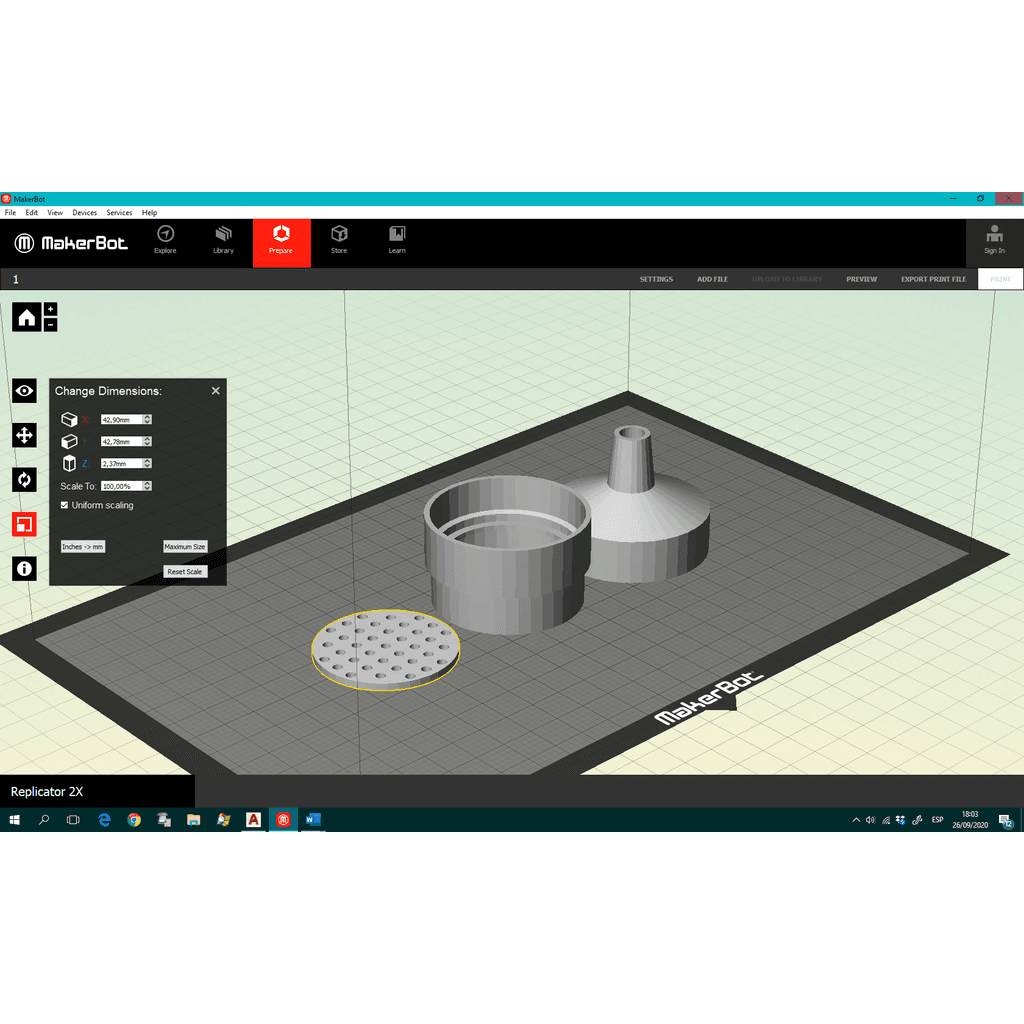
Task: Click the Inches -> mm button
Action: coord(82,547)
